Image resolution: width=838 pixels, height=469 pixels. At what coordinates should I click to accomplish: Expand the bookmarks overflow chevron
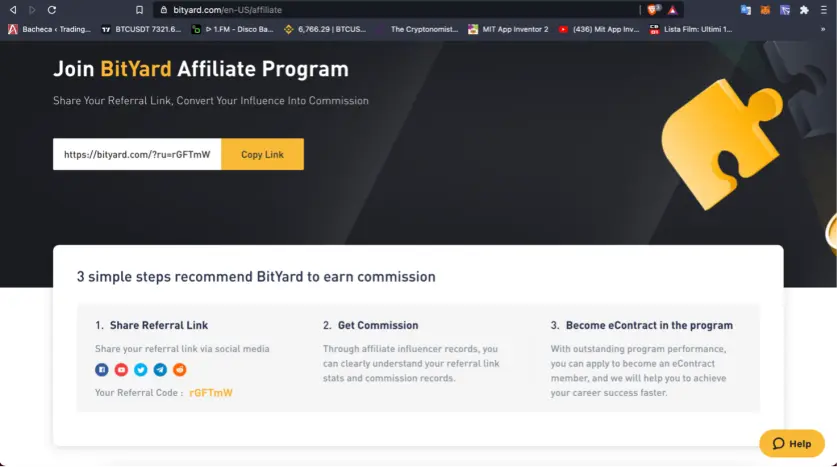823,29
